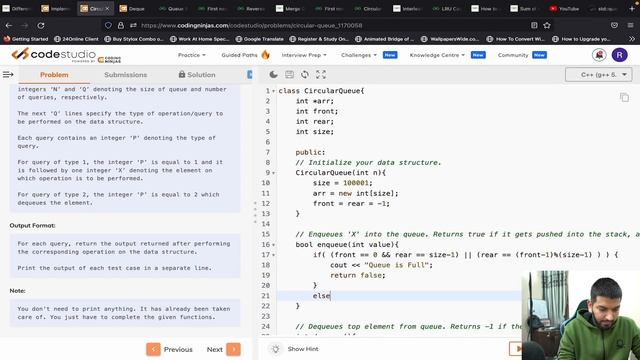Expand the Interview Prep menu
640x360 pixels.
click(304, 55)
